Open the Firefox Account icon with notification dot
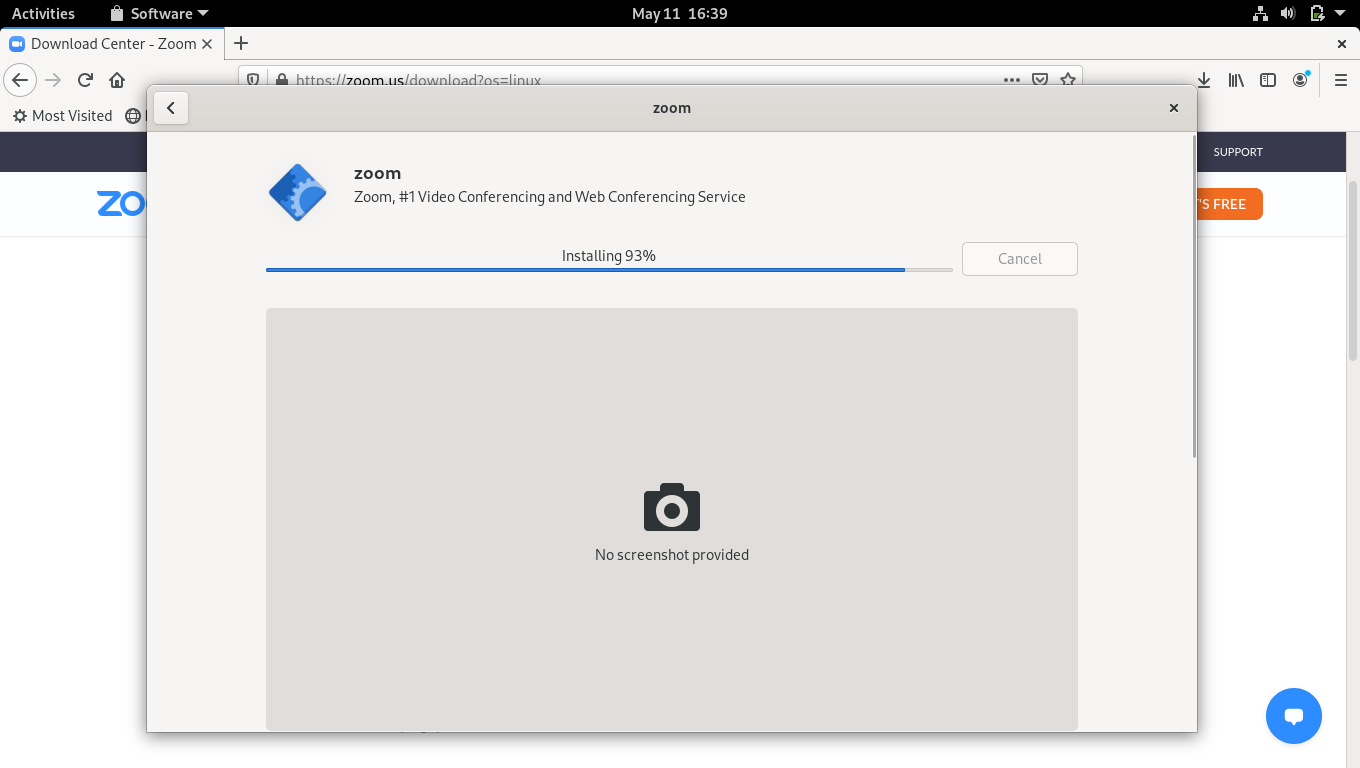Viewport: 1360px width, 768px height. 1300,79
